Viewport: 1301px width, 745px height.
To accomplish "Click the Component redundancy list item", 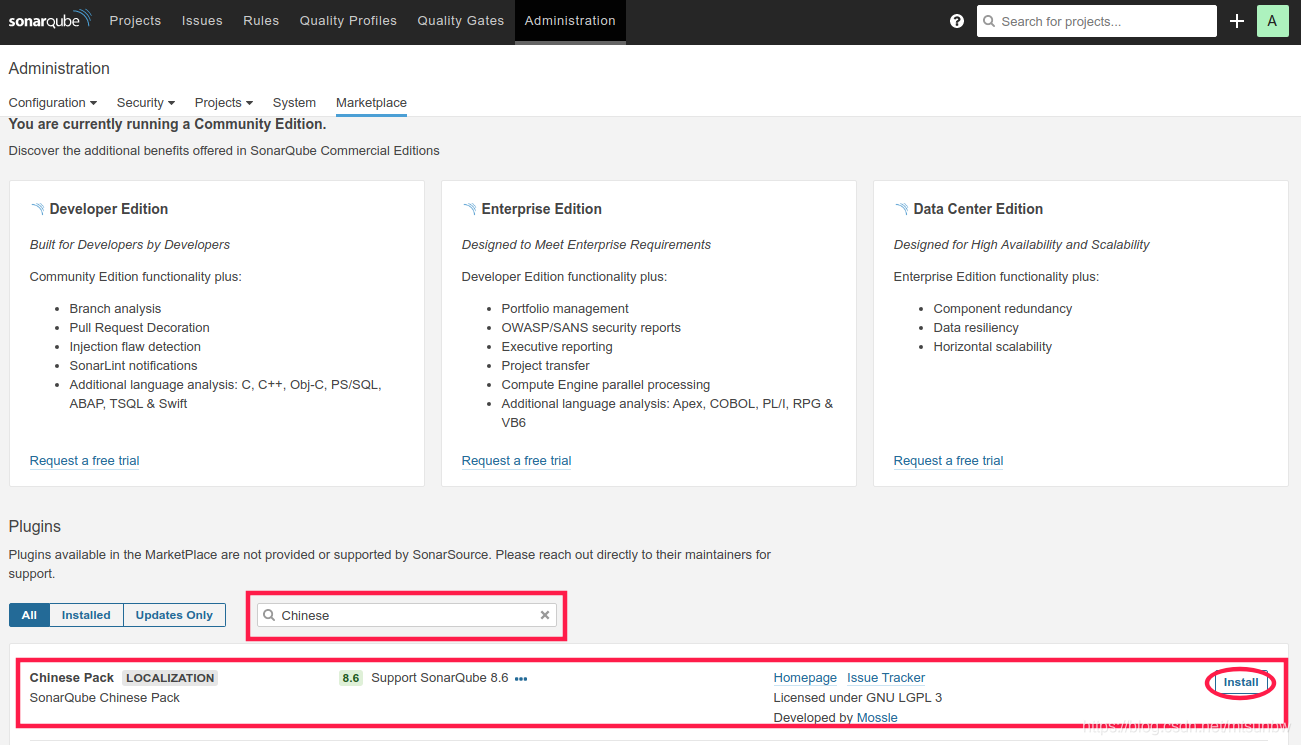I will (1003, 309).
